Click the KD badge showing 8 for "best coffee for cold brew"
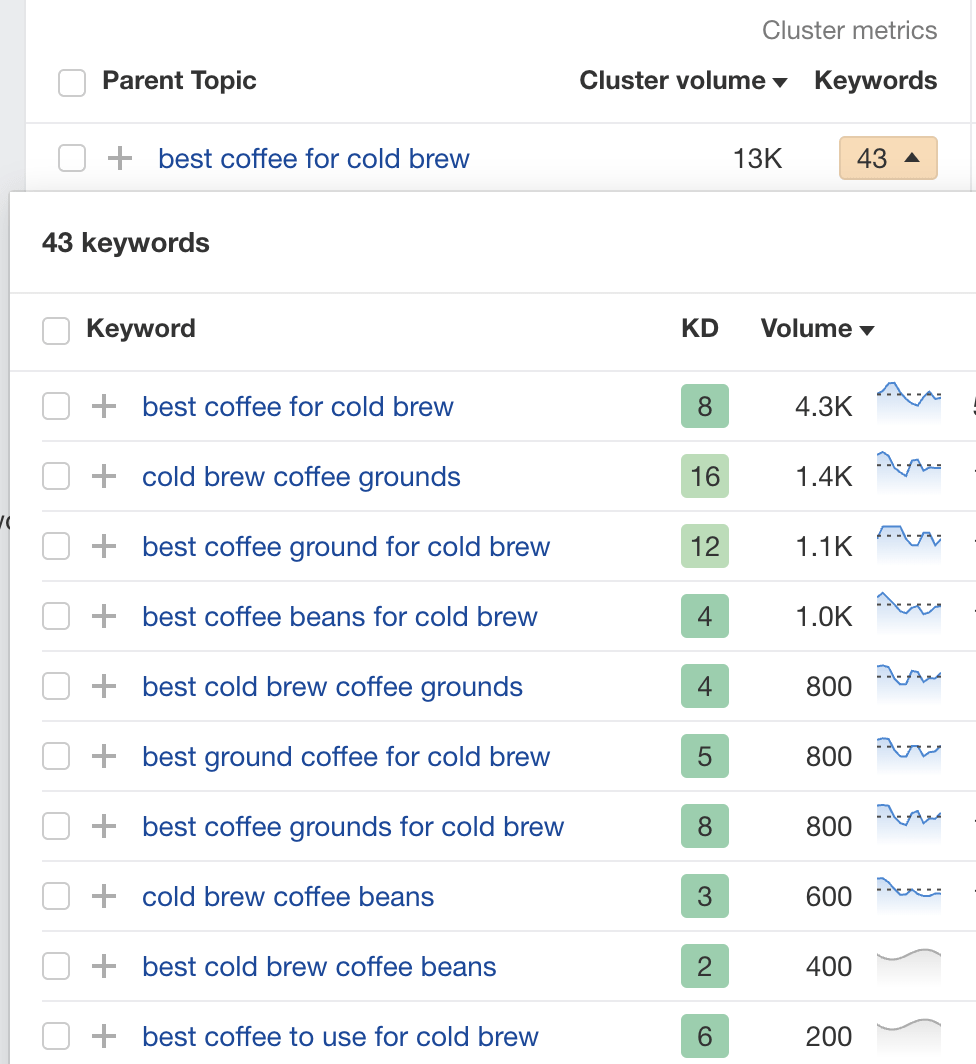Viewport: 976px width, 1064px height. [x=705, y=407]
